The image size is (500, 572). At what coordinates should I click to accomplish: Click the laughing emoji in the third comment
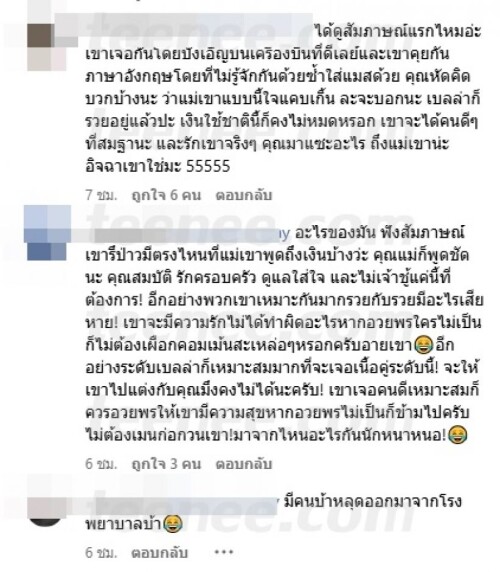[172, 524]
